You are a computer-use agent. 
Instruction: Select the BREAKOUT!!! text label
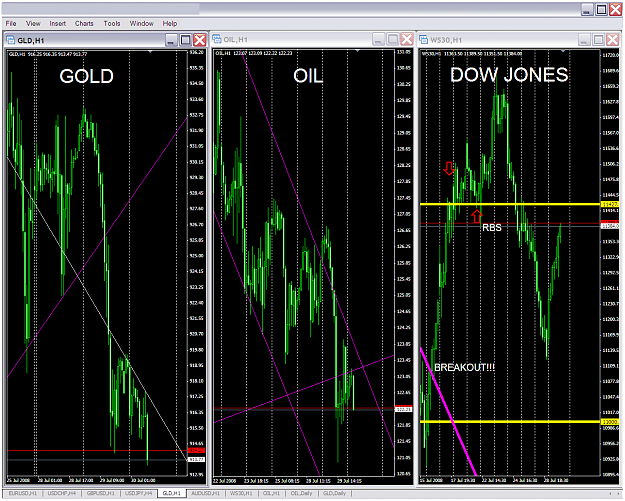point(464,367)
